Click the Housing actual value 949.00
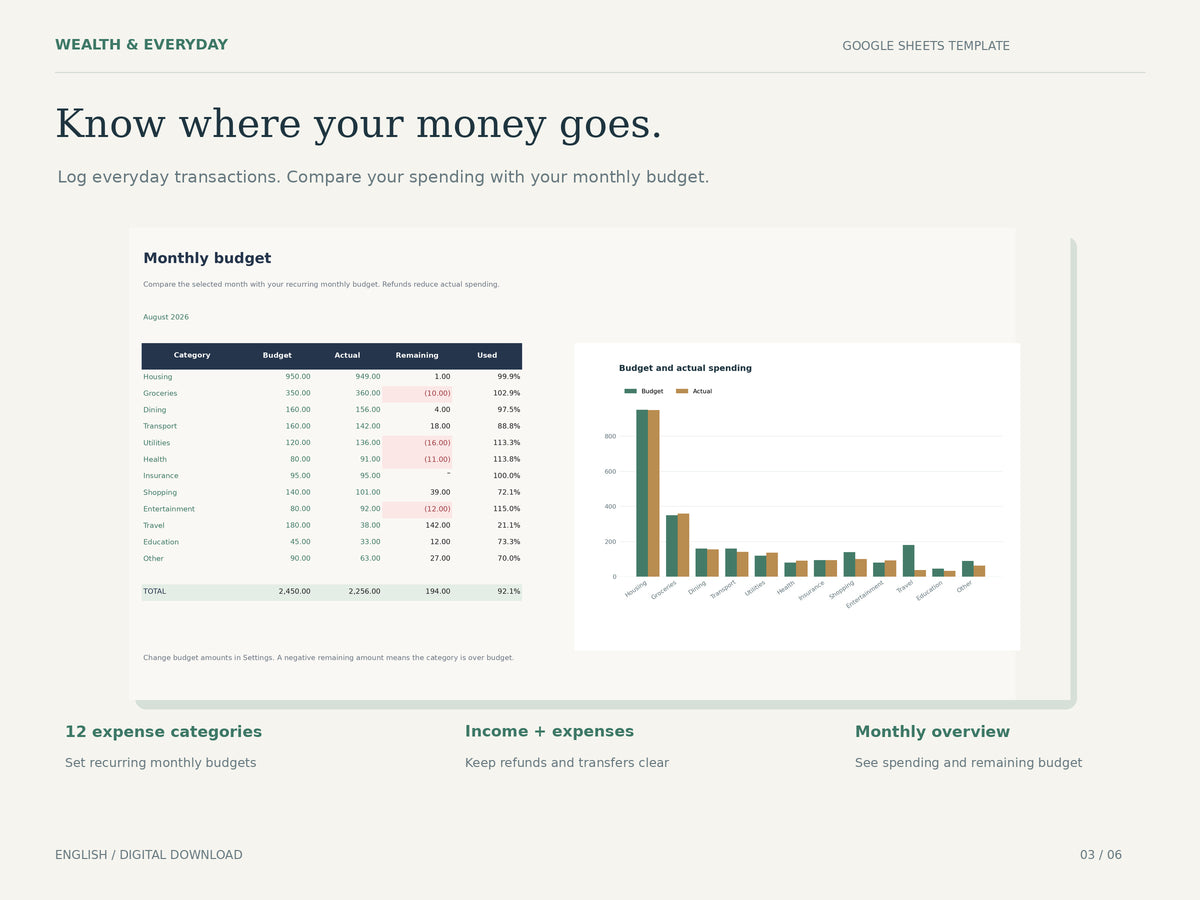 (368, 377)
